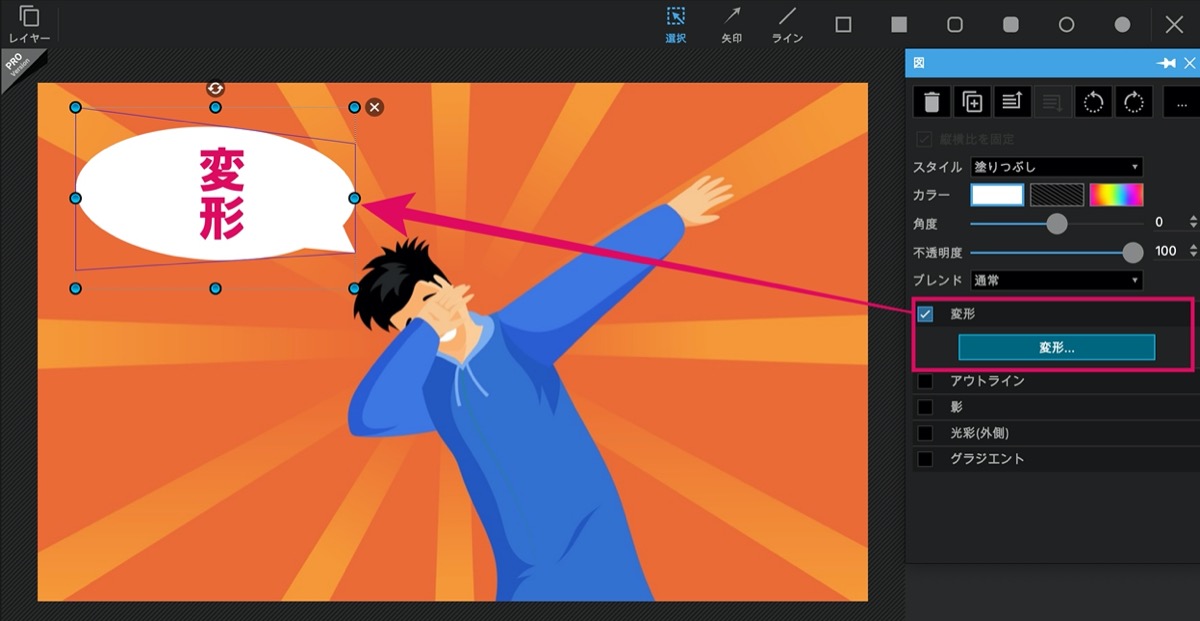Click the 不透明度 opacity slider handle
The width and height of the screenshot is (1200, 621).
[x=1133, y=252]
